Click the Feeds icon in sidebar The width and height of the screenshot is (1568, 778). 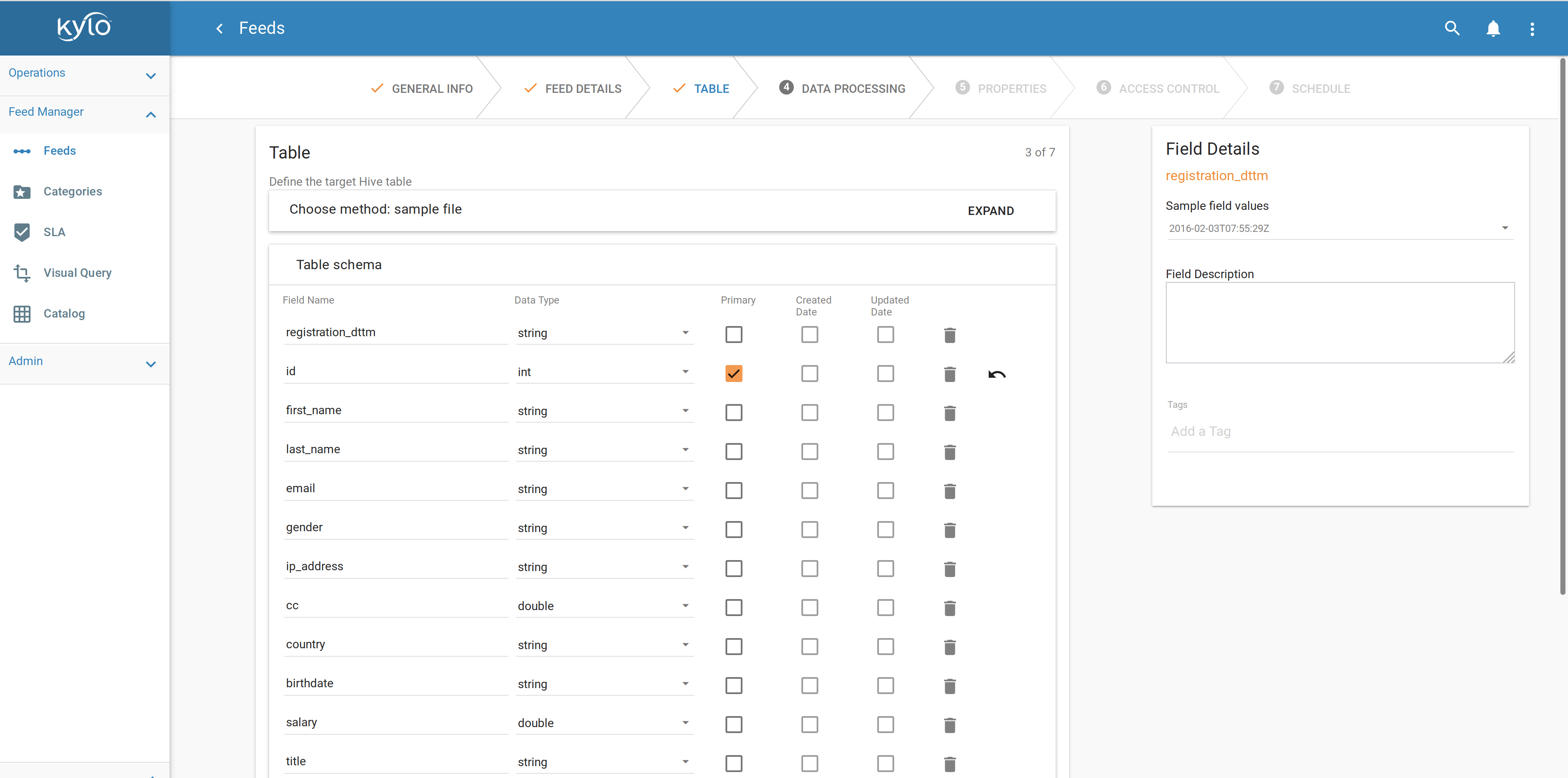22,150
